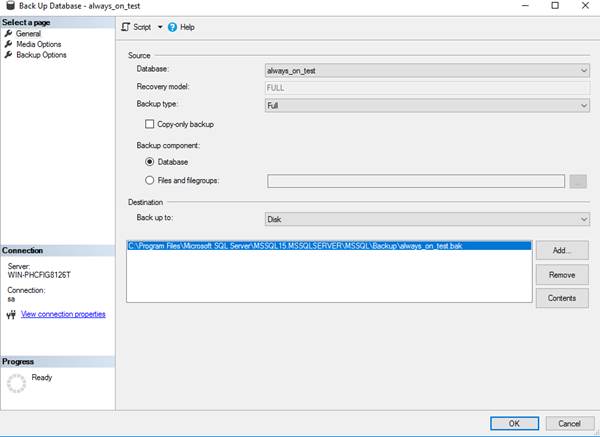
Task: Click the Ready progress spinner icon
Action: tap(17, 382)
